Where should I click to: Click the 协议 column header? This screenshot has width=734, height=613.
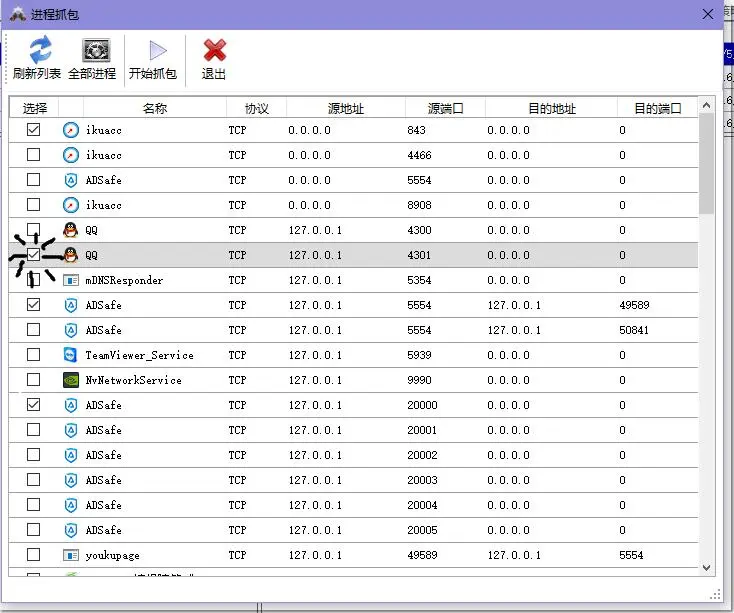[x=256, y=108]
